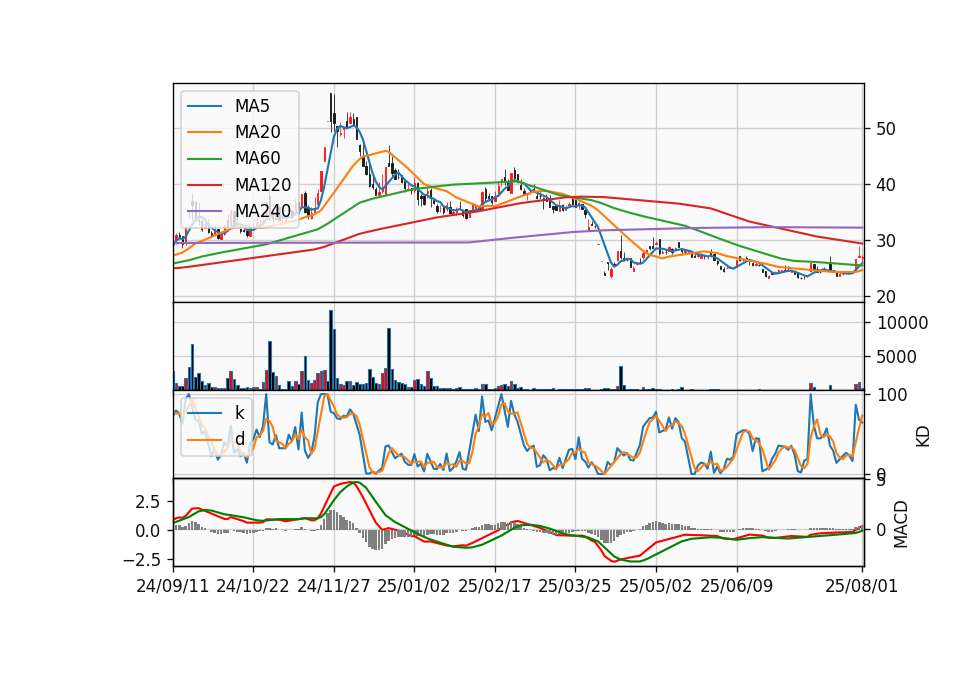Click the 2.5 MACD axis label

point(148,502)
